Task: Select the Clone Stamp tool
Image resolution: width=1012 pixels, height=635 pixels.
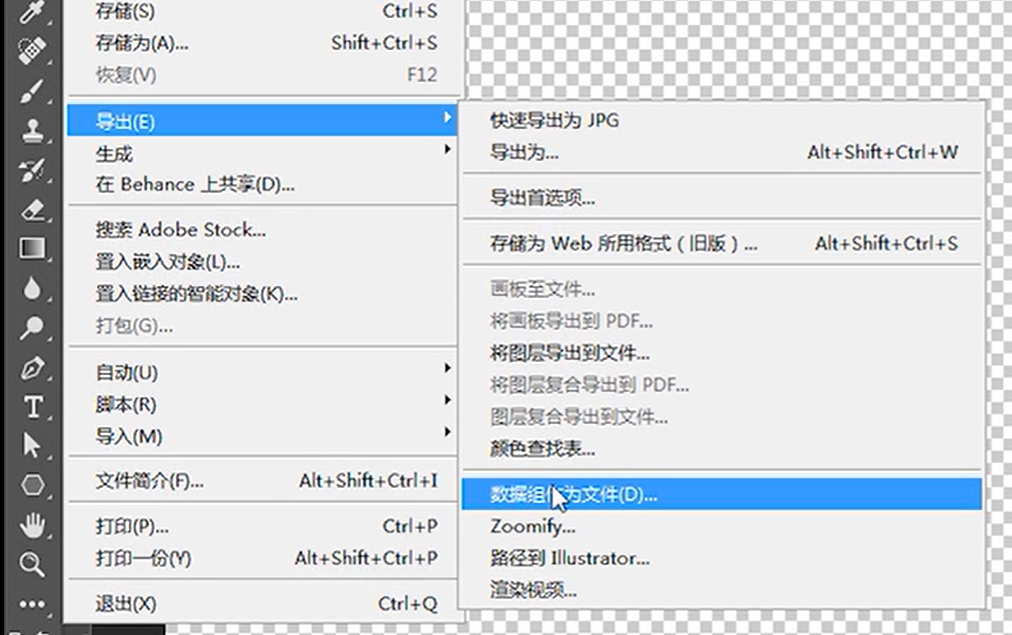Action: pyautogui.click(x=31, y=131)
